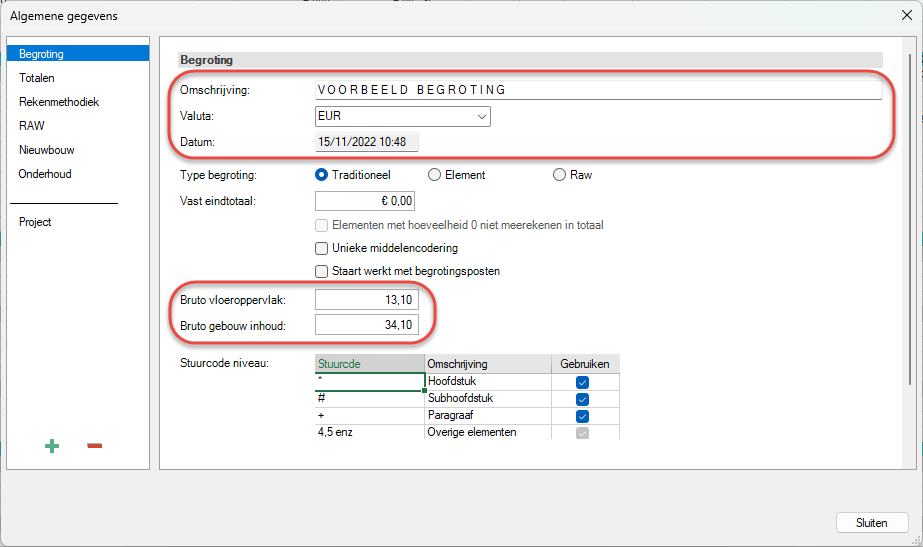The height and width of the screenshot is (547, 923).
Task: Enable Unieke middelencodering checkbox
Action: tap(322, 248)
